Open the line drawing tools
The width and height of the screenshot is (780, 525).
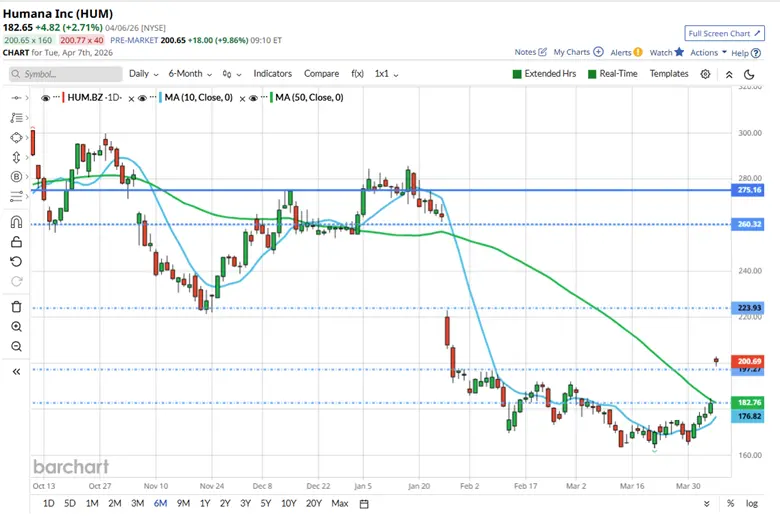[16, 118]
